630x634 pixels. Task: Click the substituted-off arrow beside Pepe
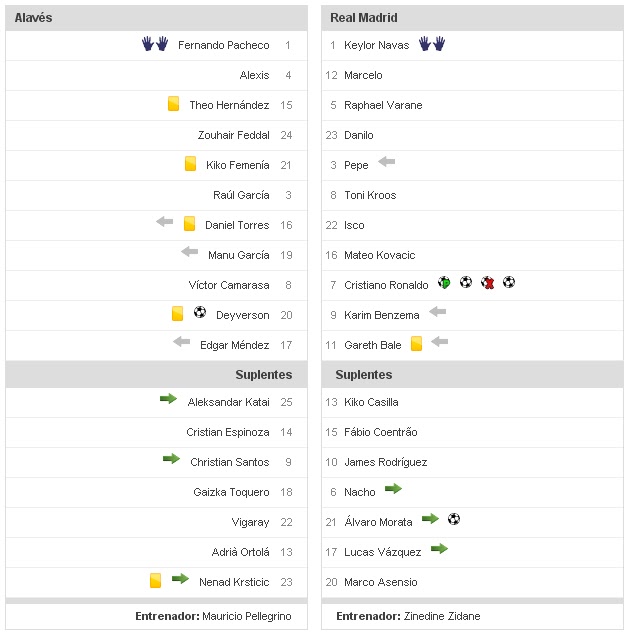coord(387,162)
